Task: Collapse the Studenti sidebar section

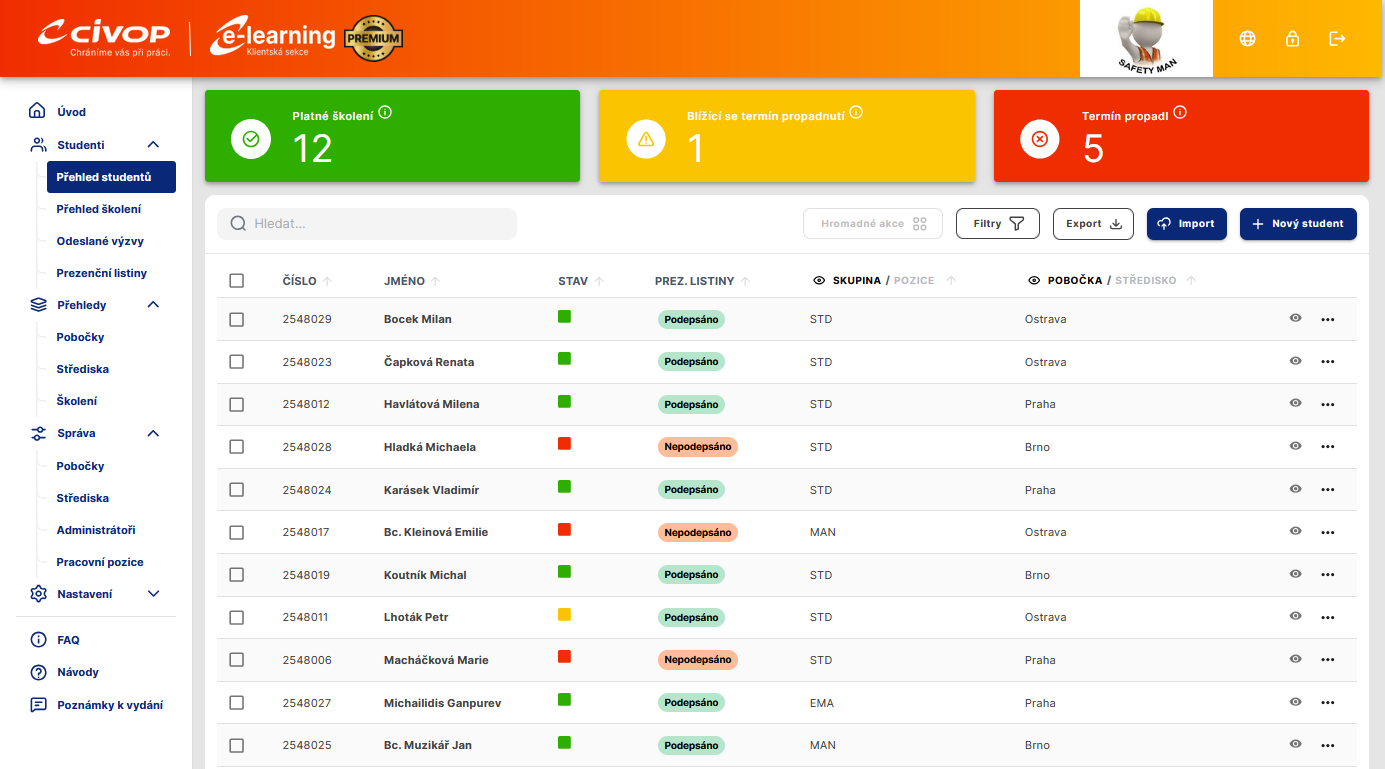Action: pyautogui.click(x=153, y=145)
